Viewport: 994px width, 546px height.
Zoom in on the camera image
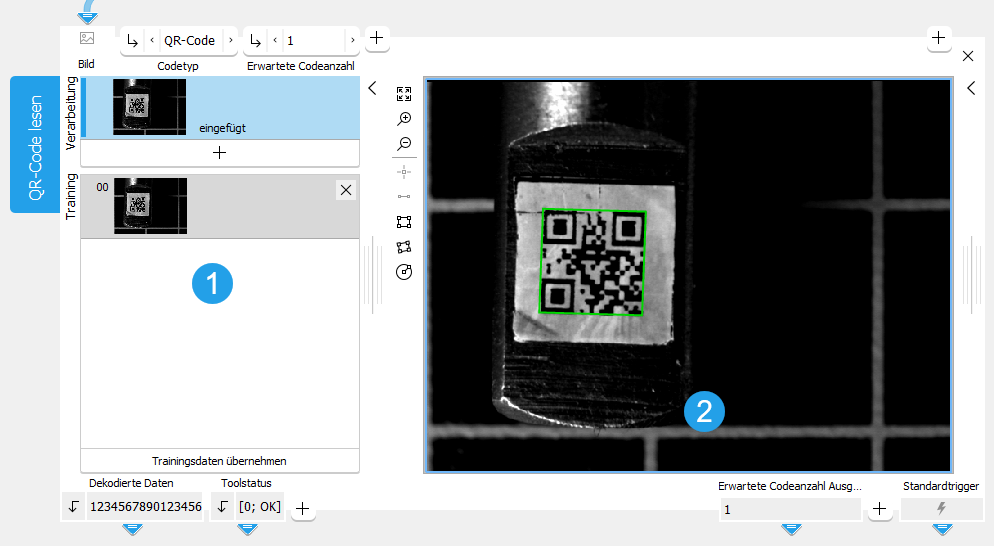404,119
